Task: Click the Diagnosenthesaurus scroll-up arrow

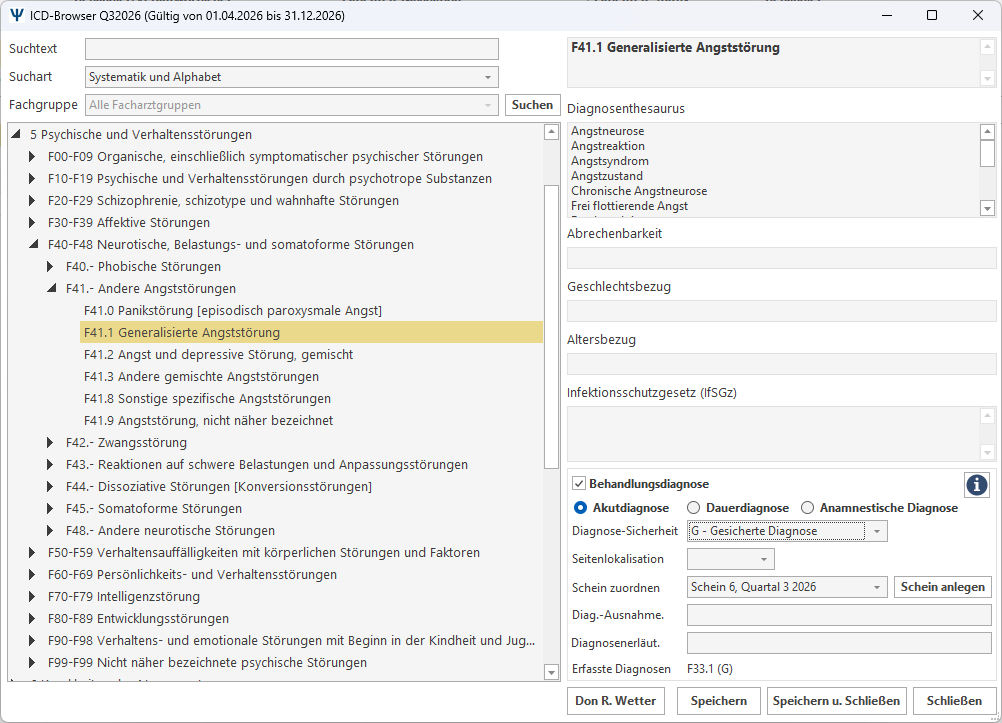Action: tap(987, 132)
